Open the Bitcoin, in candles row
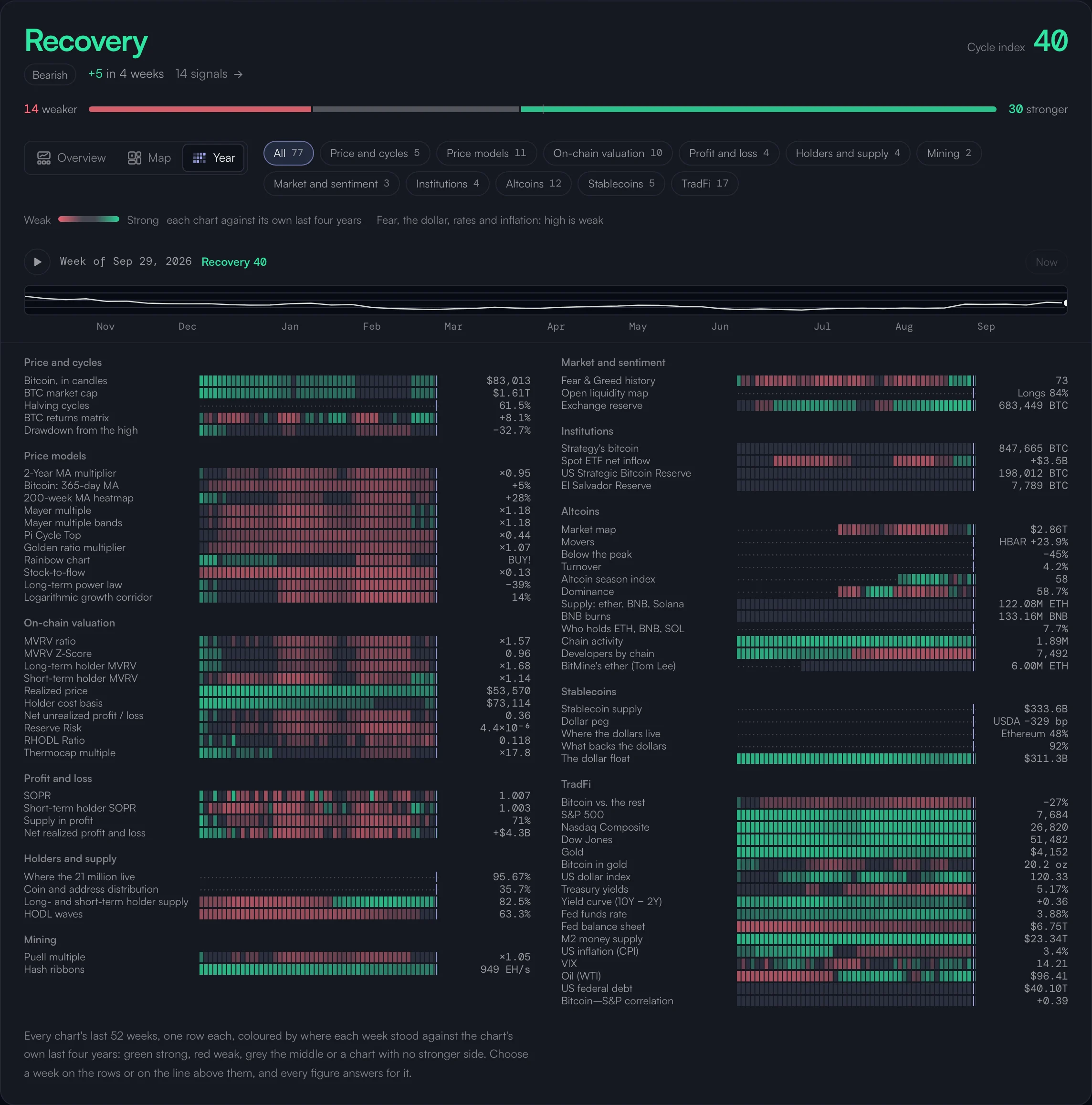The height and width of the screenshot is (1105, 1092). point(277,380)
